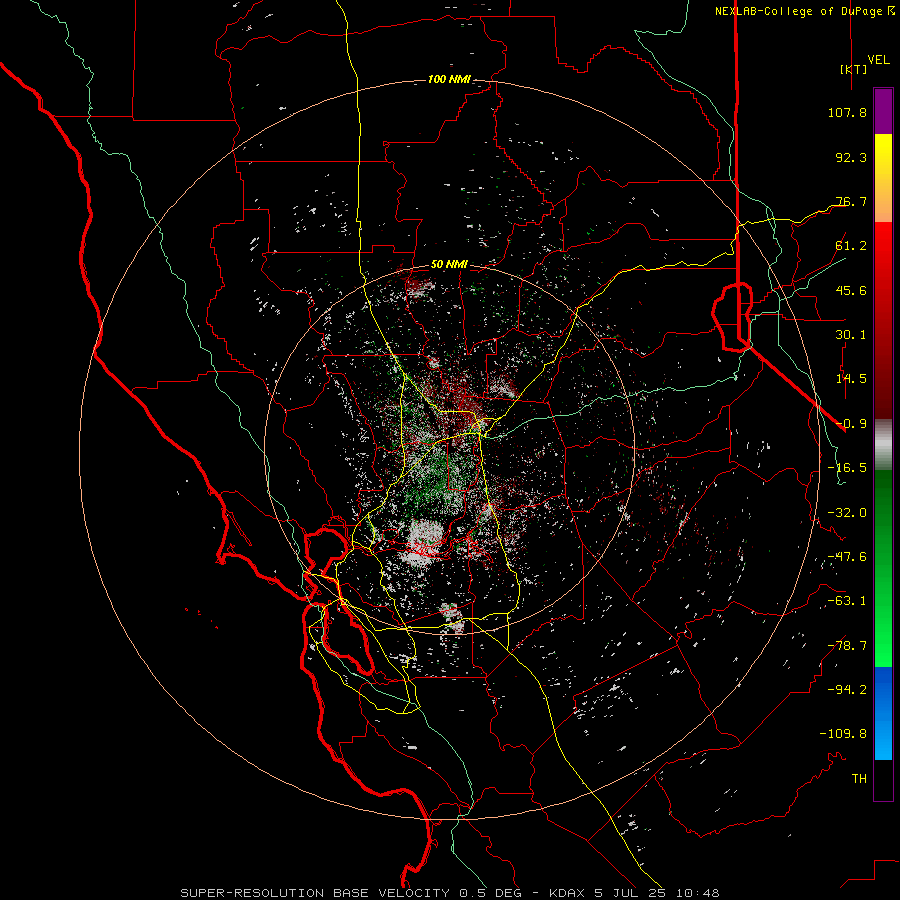Select the 30.1 scale value
This screenshot has width=900, height=900.
(x=851, y=335)
